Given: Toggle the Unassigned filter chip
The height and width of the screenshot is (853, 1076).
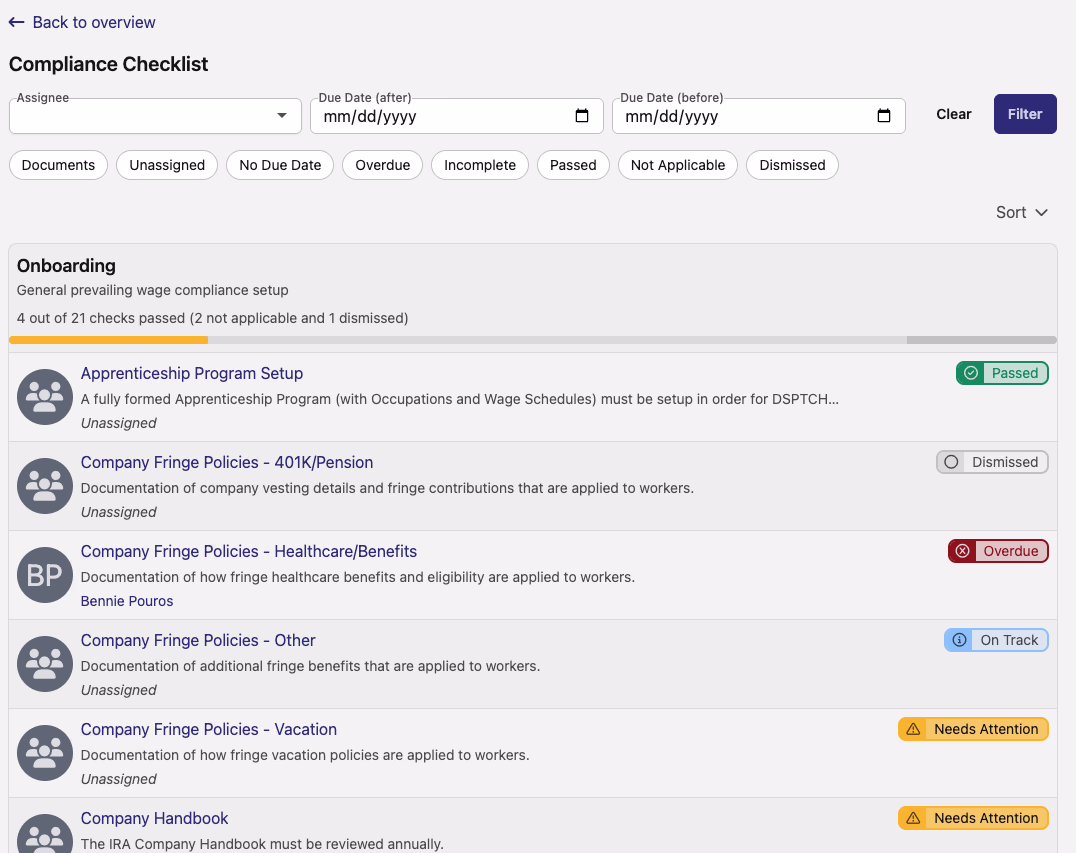Looking at the screenshot, I should click(x=167, y=165).
